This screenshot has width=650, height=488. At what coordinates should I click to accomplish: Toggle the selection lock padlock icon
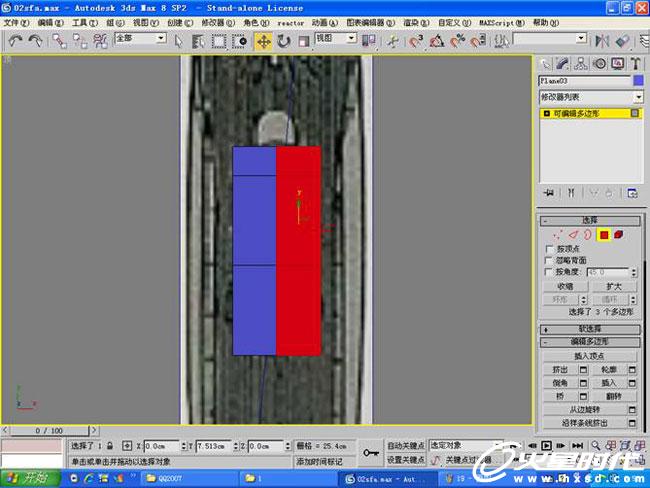click(110, 446)
